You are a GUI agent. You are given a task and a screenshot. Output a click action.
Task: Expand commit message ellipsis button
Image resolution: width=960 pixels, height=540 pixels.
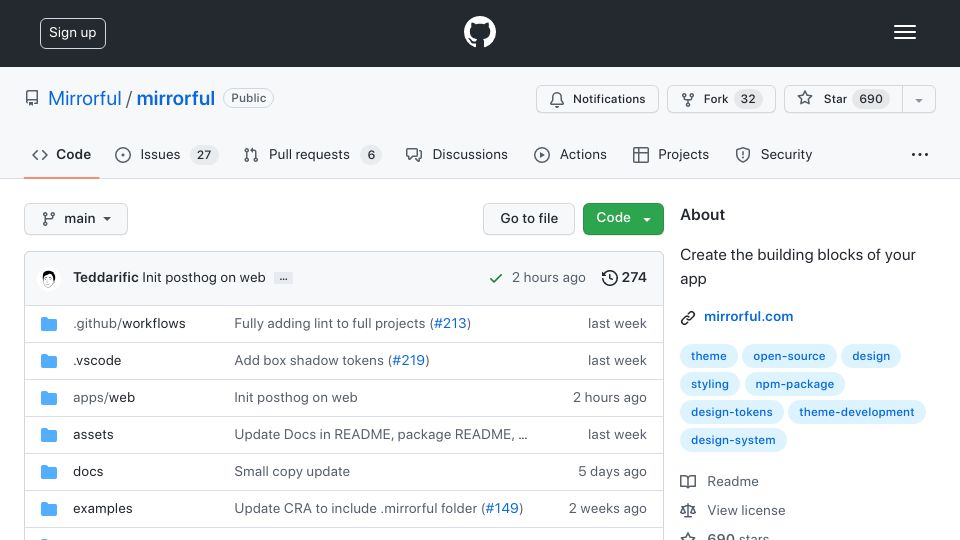click(283, 278)
